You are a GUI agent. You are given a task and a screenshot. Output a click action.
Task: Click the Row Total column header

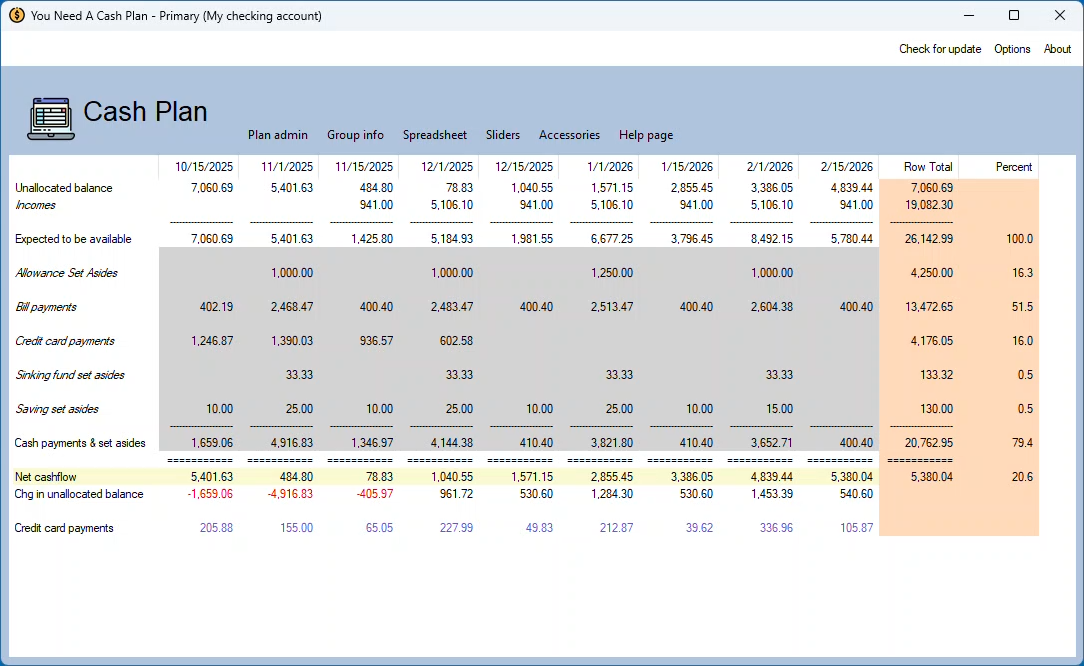[928, 167]
